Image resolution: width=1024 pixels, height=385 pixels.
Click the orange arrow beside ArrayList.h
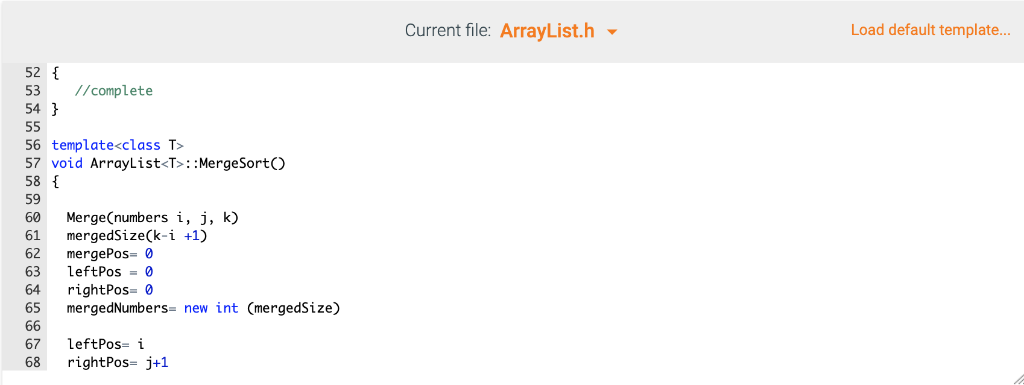[x=612, y=31]
